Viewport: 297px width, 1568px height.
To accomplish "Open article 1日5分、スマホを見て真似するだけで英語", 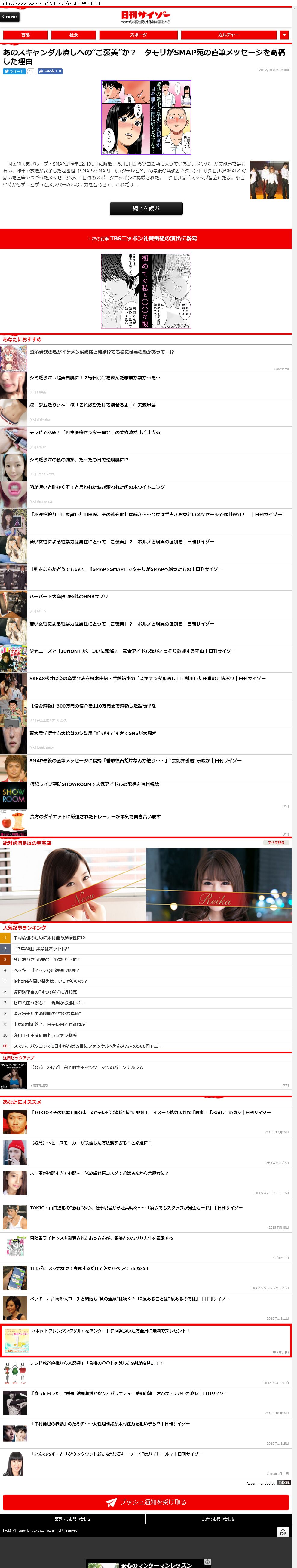I will pos(90,1268).
